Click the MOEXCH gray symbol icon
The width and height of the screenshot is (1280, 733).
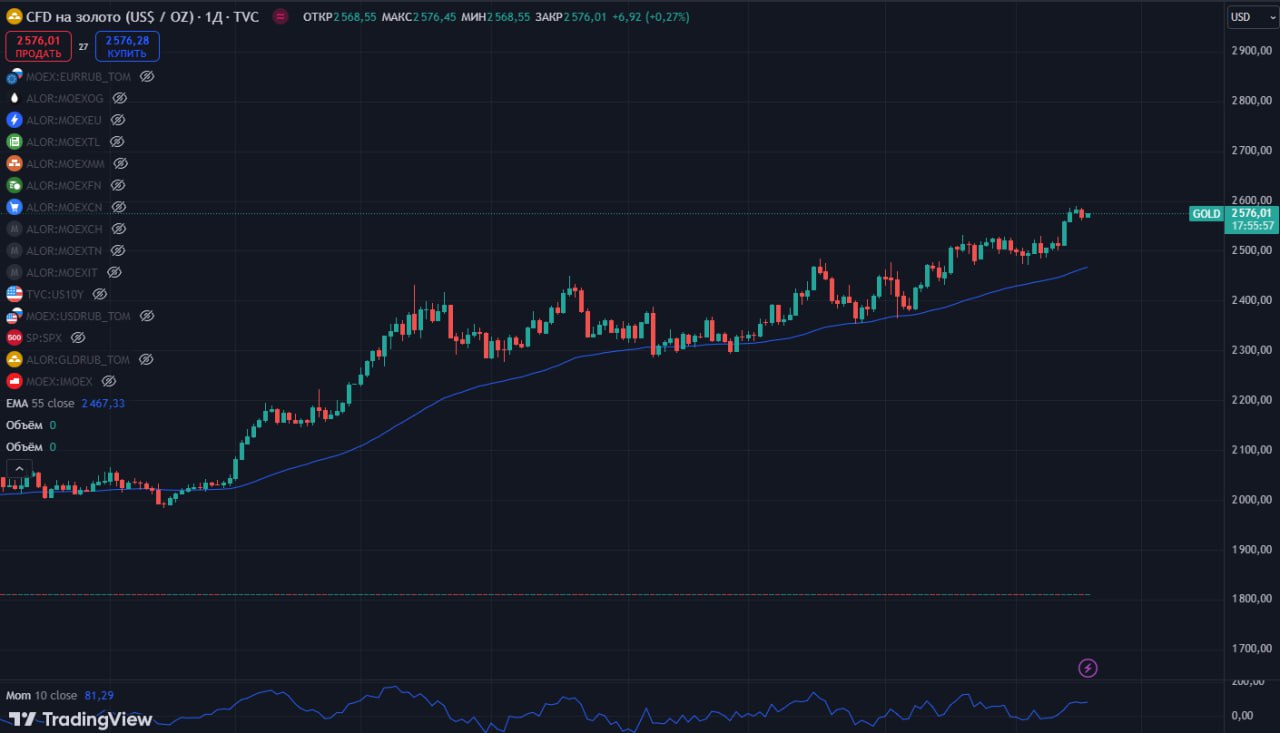pos(14,229)
